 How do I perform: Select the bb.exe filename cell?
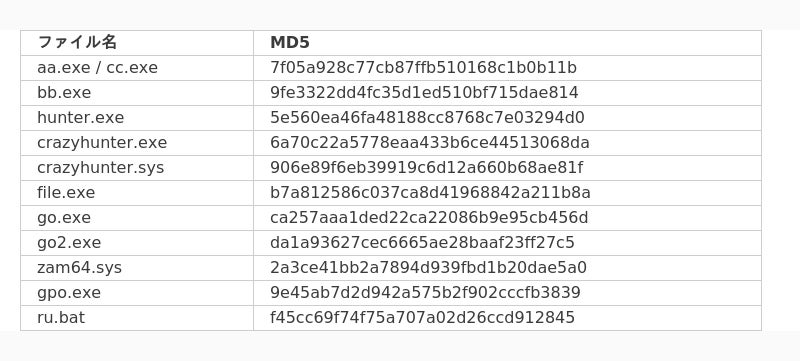137,93
